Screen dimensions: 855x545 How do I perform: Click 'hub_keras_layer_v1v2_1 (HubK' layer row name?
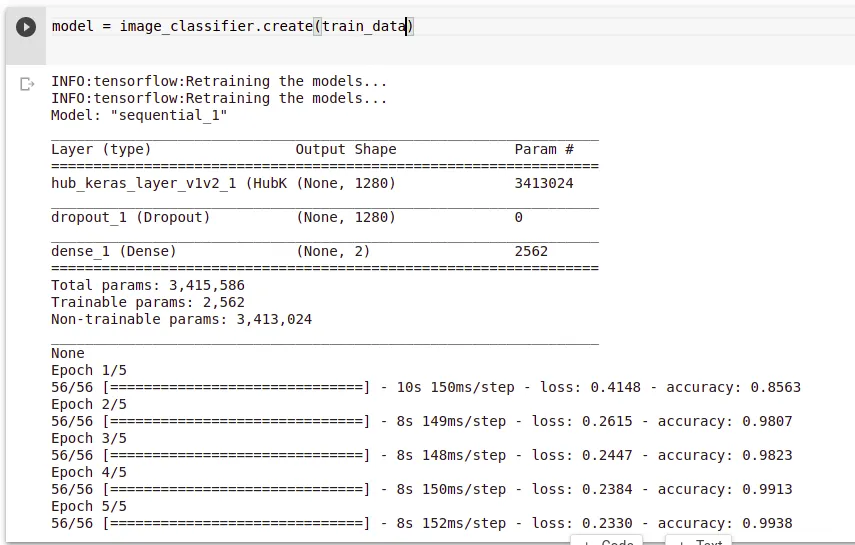[x=169, y=183]
